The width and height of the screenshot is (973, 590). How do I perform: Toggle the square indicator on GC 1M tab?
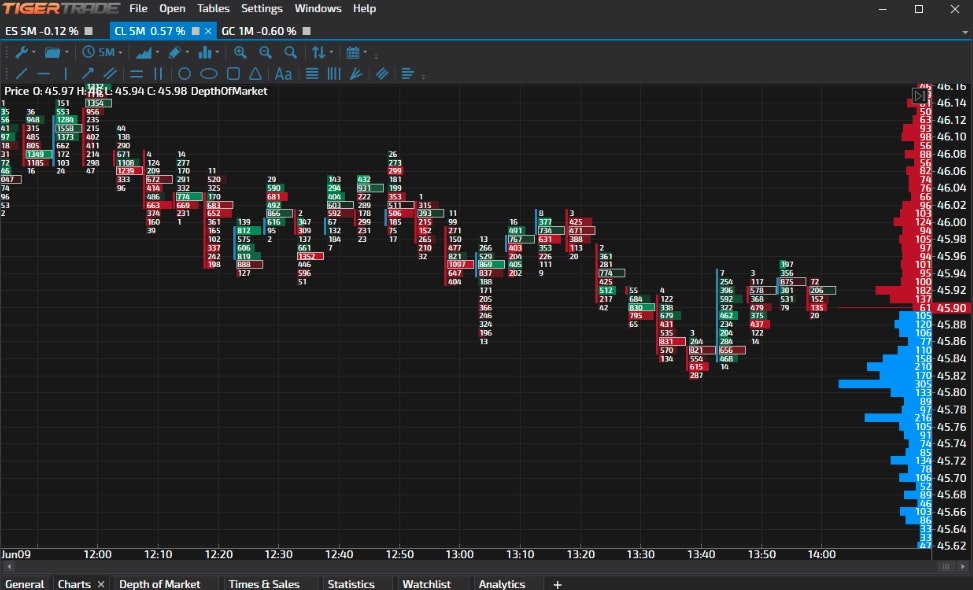[305, 30]
